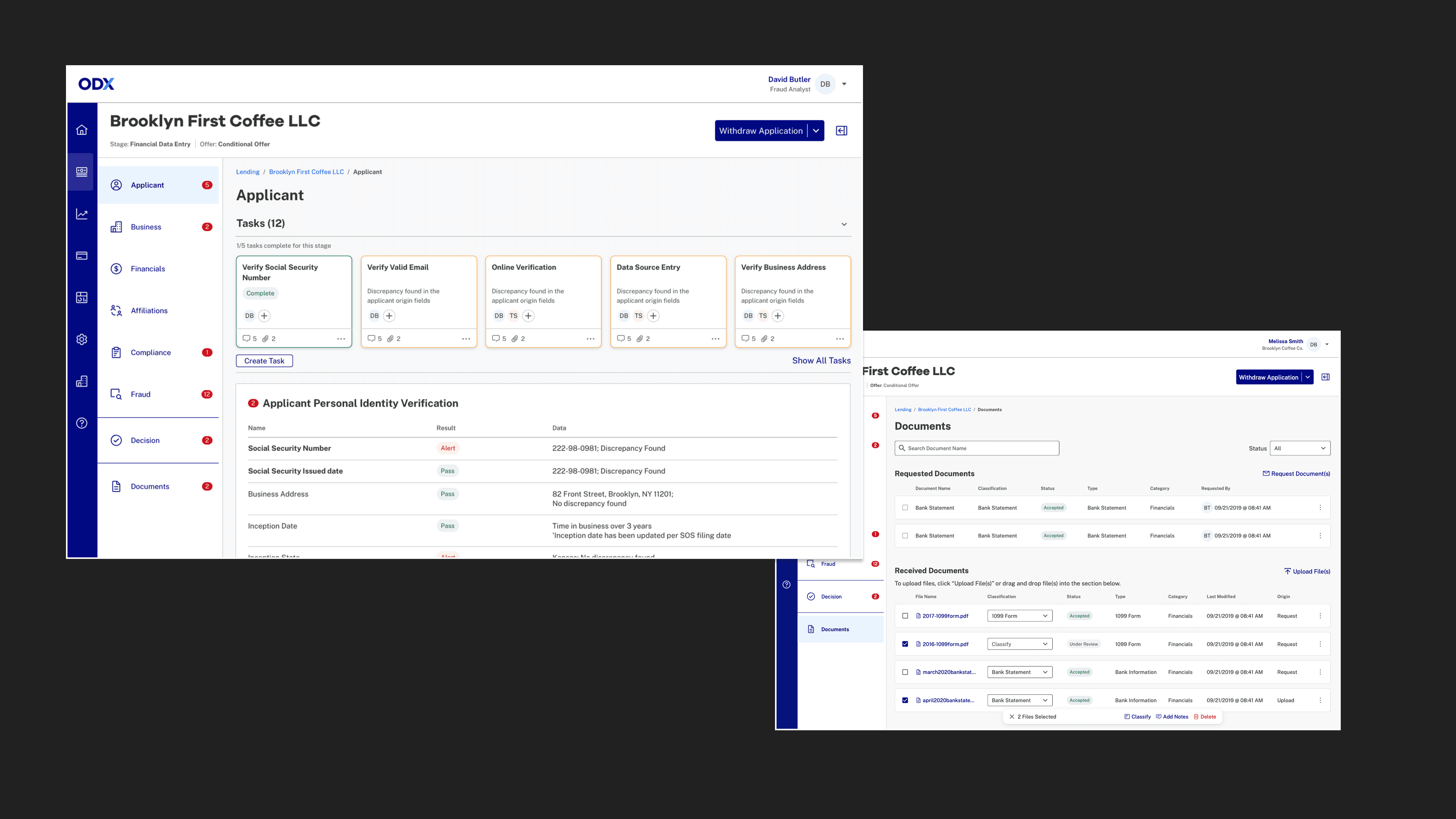The width and height of the screenshot is (1456, 819).
Task: Click the settings gear sidebar icon
Action: pos(82,340)
